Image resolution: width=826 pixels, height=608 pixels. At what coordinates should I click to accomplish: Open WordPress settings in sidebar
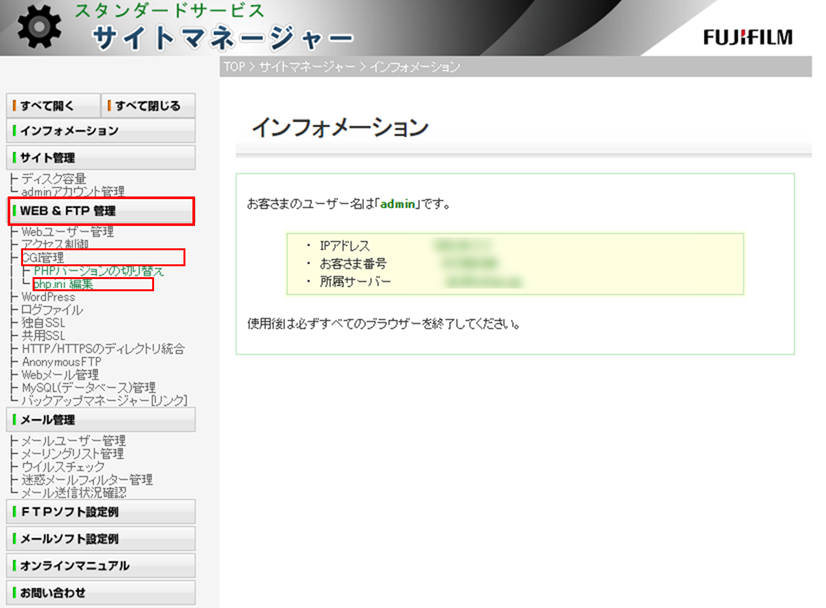pos(48,297)
